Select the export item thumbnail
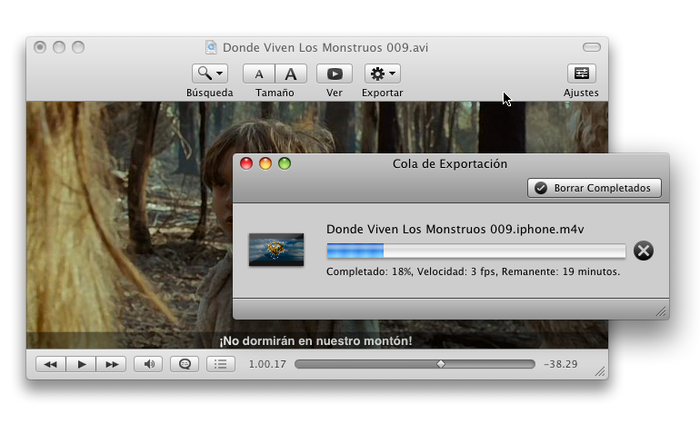 (x=276, y=250)
